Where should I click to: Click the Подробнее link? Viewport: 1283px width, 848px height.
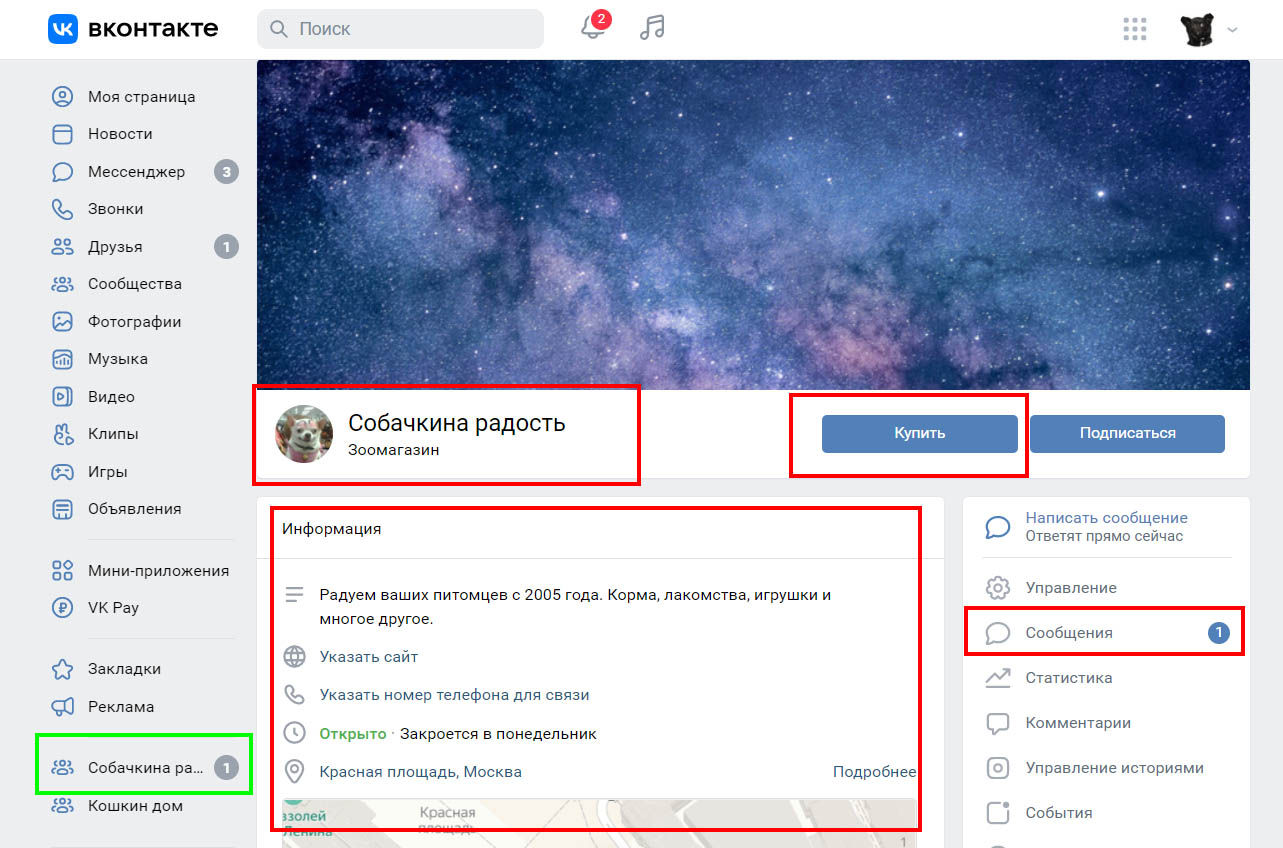874,772
